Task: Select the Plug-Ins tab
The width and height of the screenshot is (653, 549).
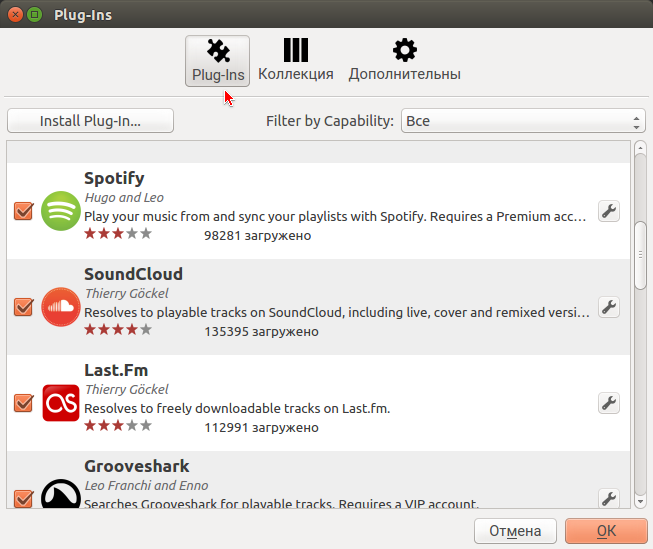Action: (217, 61)
